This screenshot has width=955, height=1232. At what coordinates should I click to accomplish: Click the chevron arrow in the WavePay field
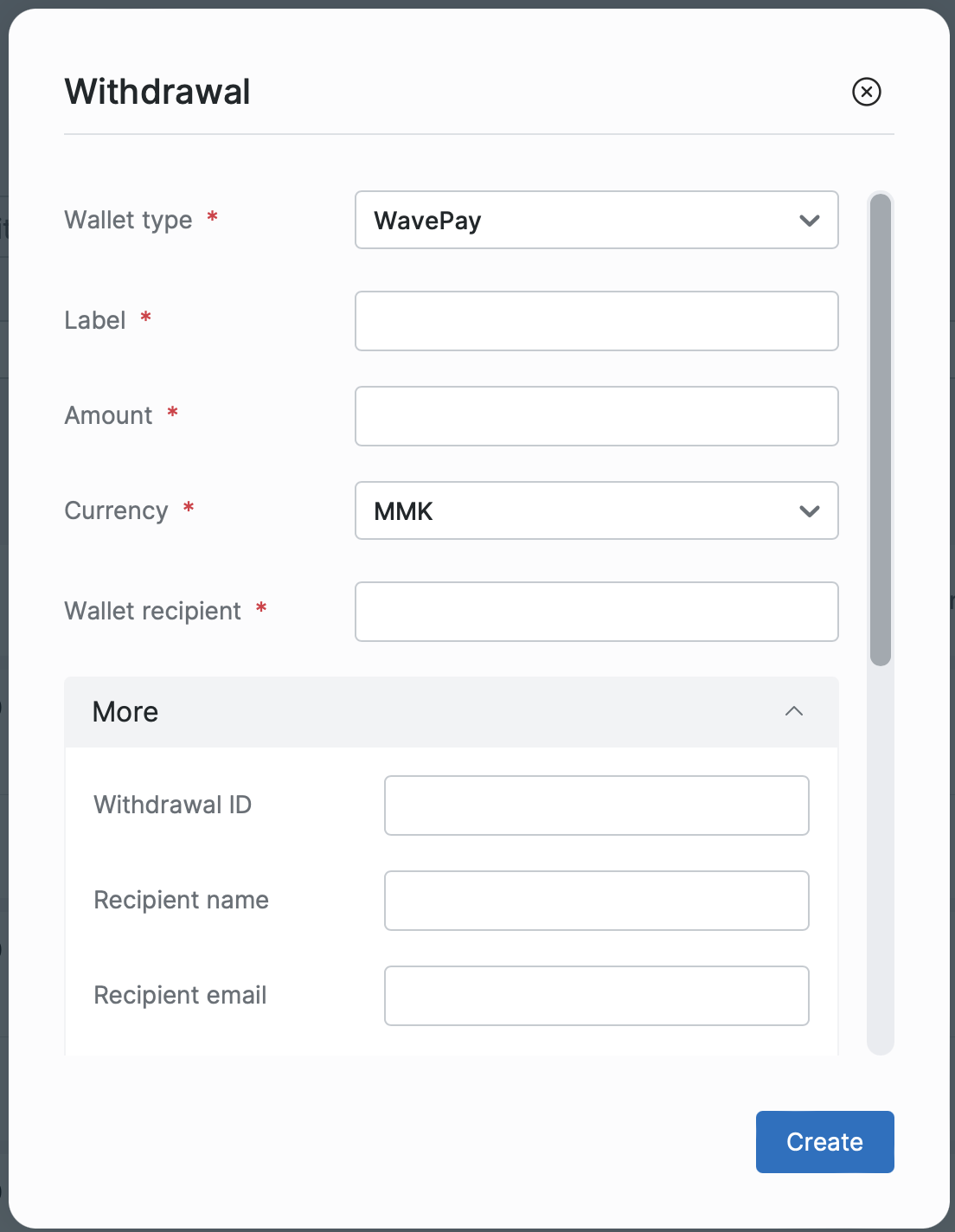[809, 221]
